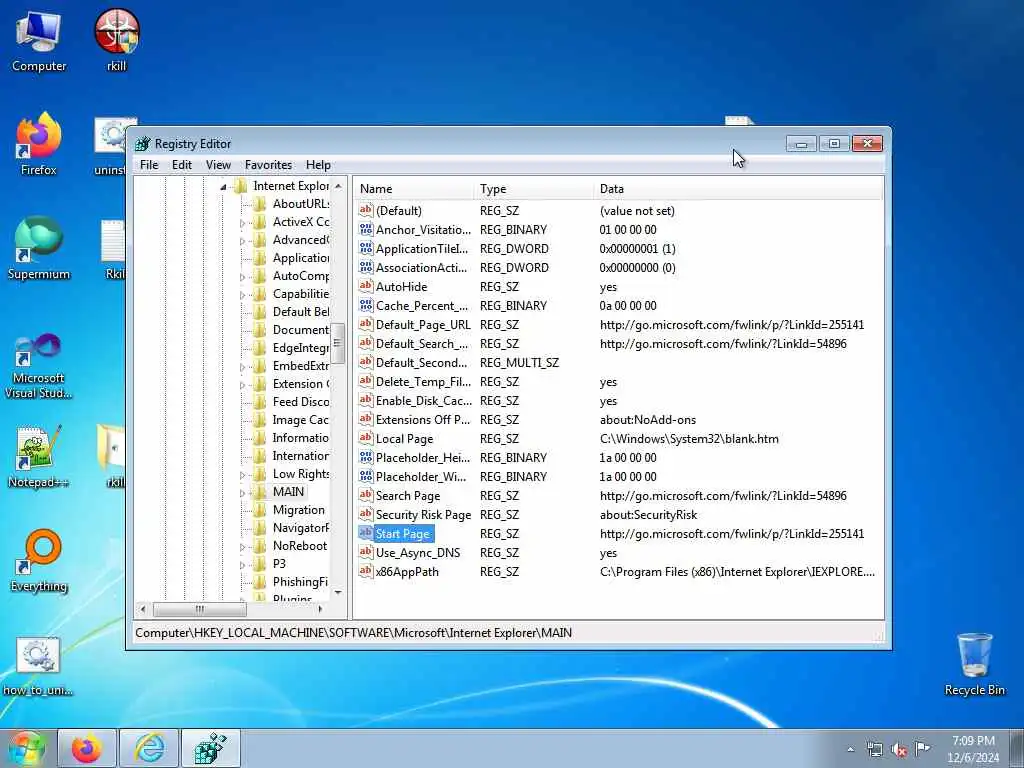Expand the Low Rights key

click(x=242, y=475)
